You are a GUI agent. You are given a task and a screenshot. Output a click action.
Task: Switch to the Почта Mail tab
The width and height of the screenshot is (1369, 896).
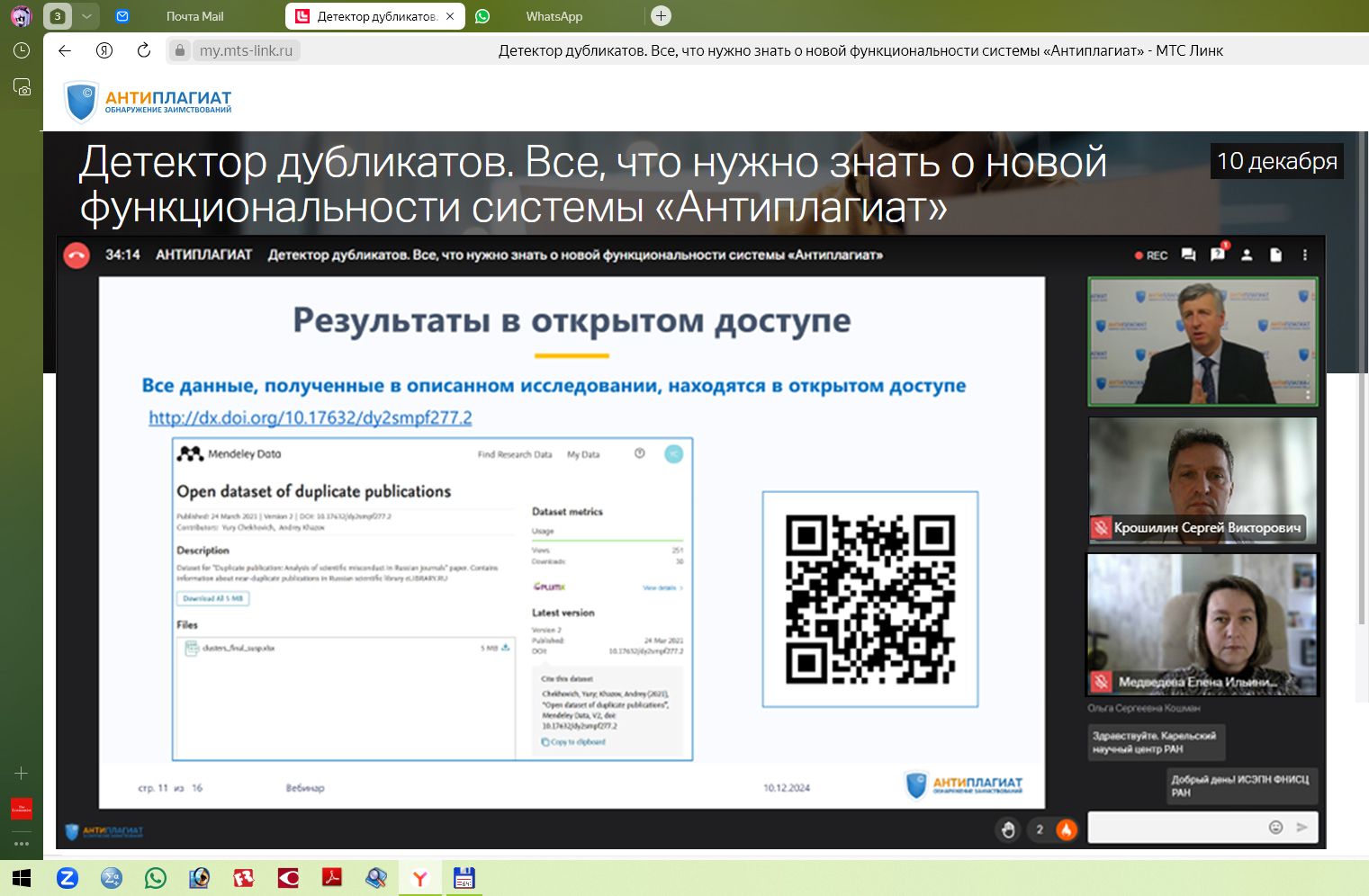pos(194,16)
